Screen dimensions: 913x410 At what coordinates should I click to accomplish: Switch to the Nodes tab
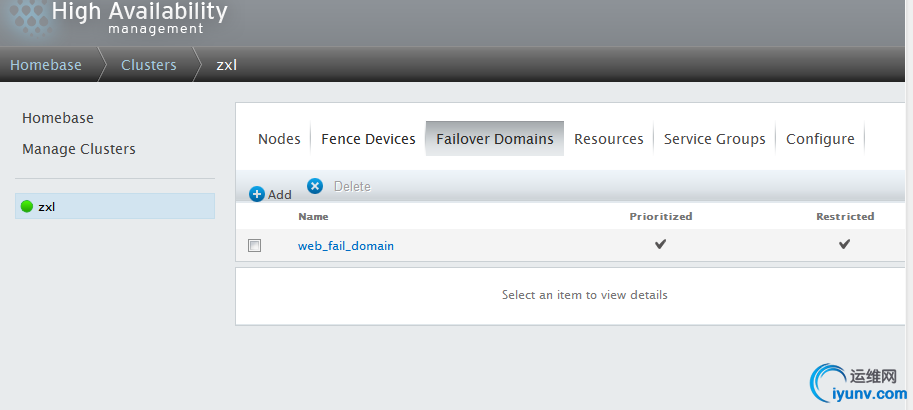279,139
